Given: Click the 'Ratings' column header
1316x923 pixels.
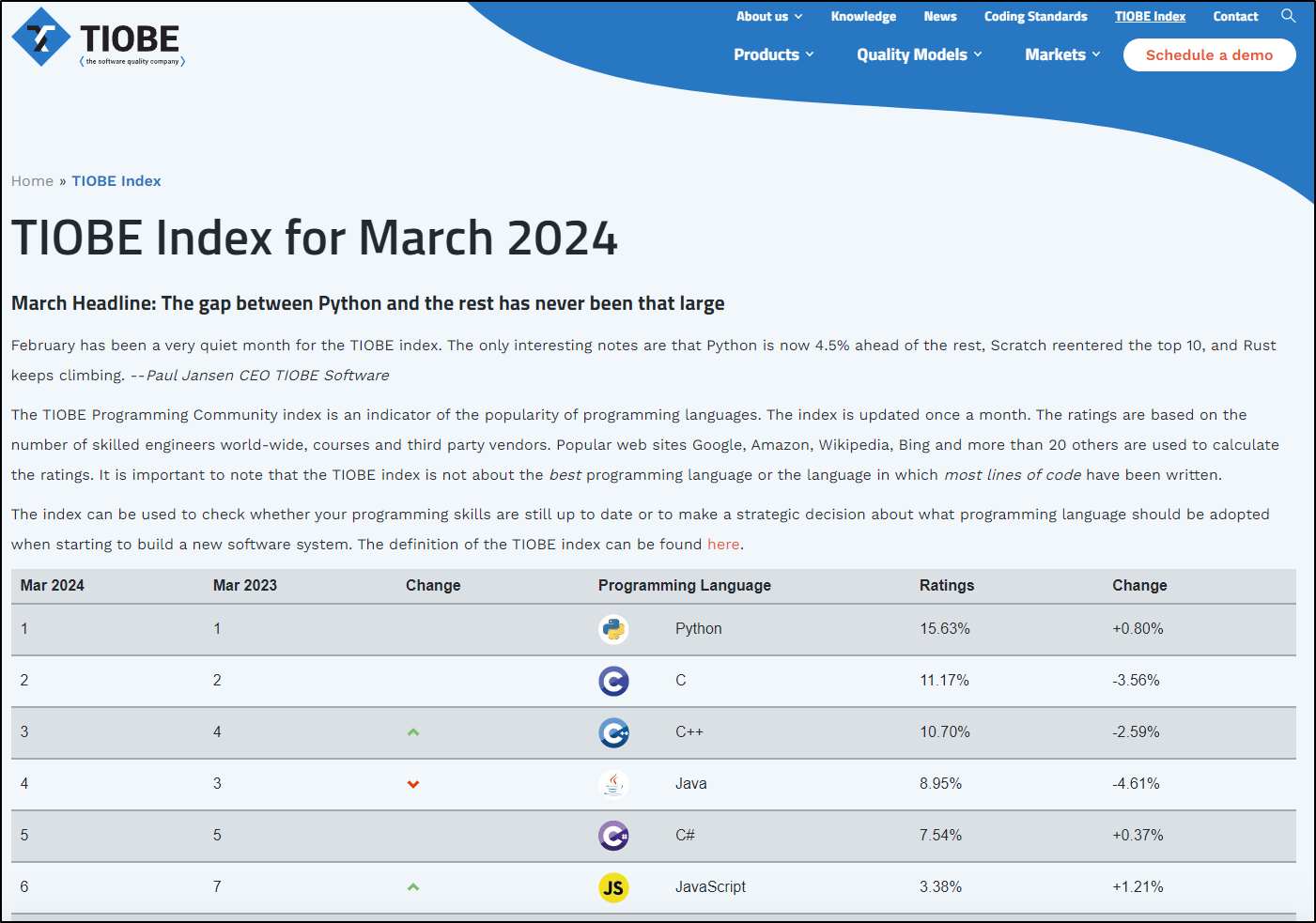Looking at the screenshot, I should tap(947, 585).
